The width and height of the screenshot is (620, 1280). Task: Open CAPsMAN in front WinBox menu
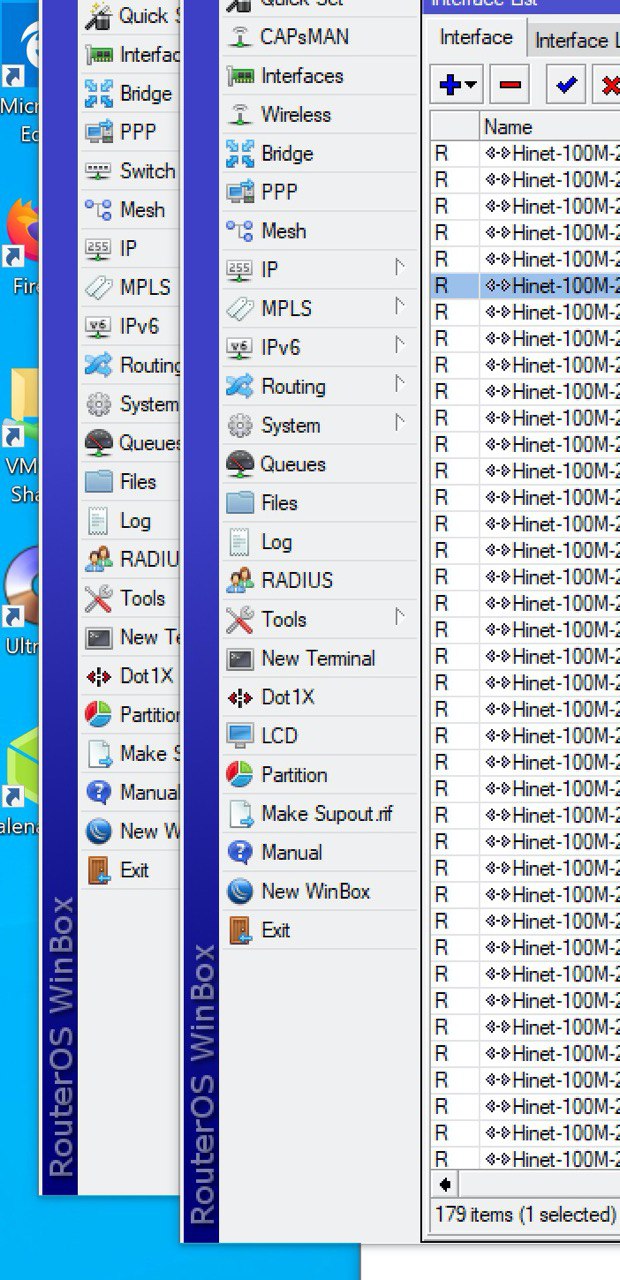pos(320,37)
